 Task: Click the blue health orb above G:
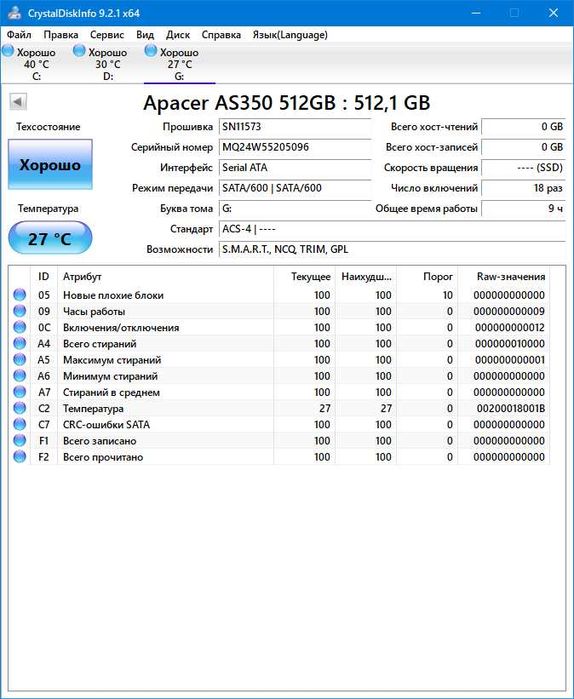[151, 51]
